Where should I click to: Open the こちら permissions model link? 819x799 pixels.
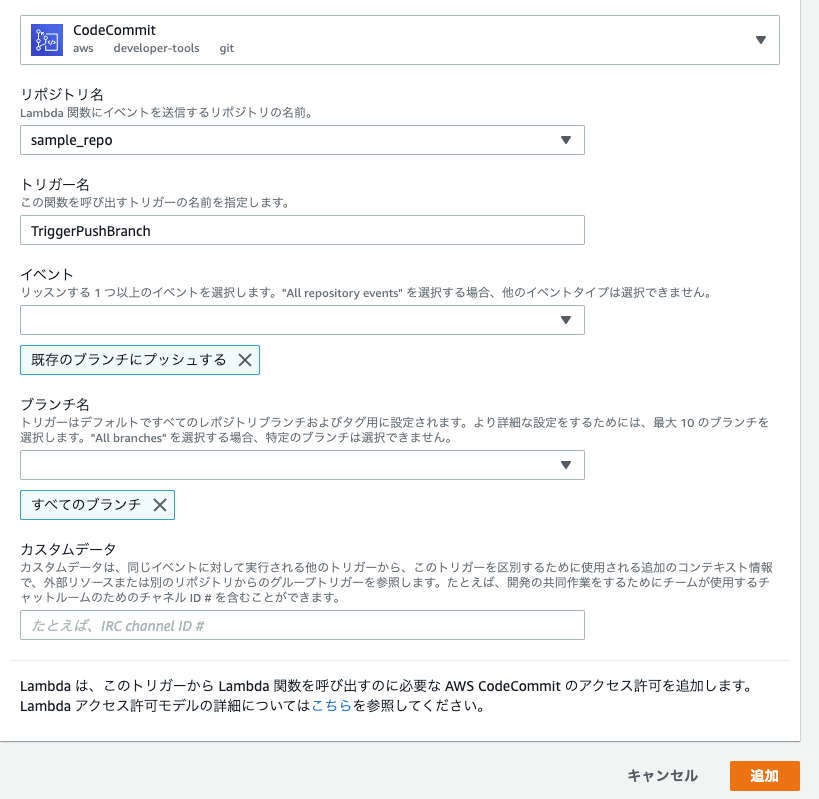point(331,706)
